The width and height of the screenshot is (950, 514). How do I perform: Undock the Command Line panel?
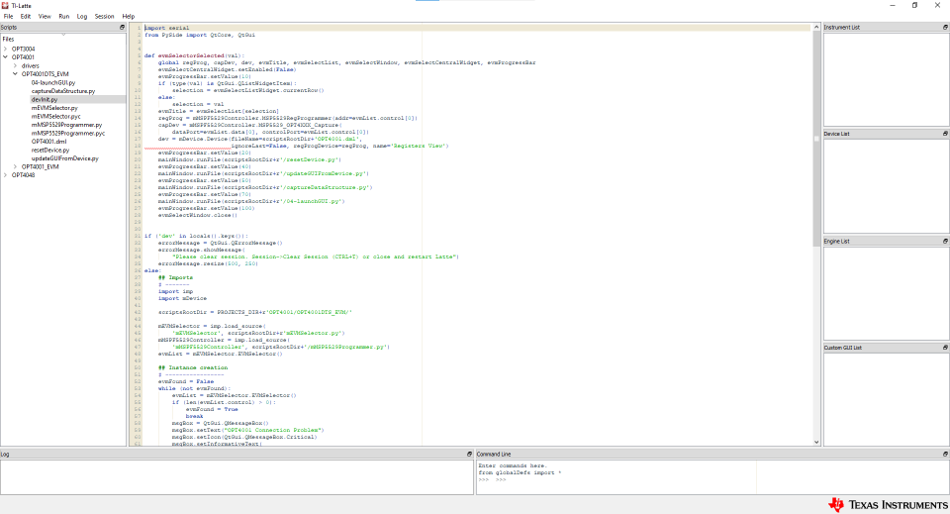point(945,454)
